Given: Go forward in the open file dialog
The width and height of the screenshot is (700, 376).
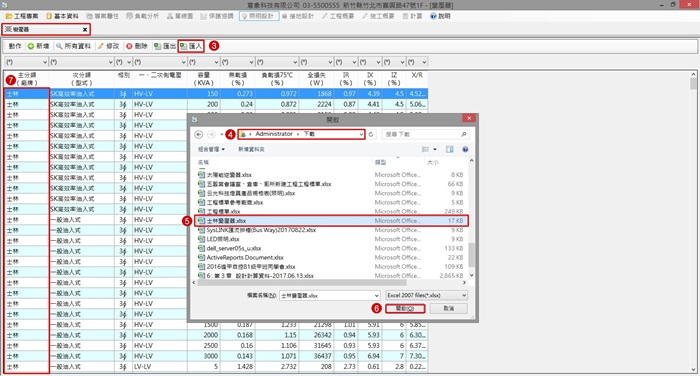Looking at the screenshot, I should tap(211, 134).
